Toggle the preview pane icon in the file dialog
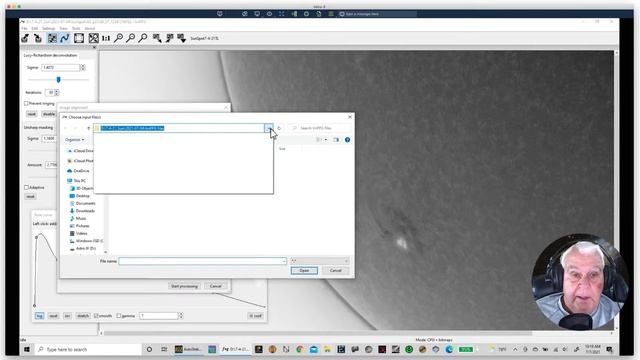 (x=336, y=140)
